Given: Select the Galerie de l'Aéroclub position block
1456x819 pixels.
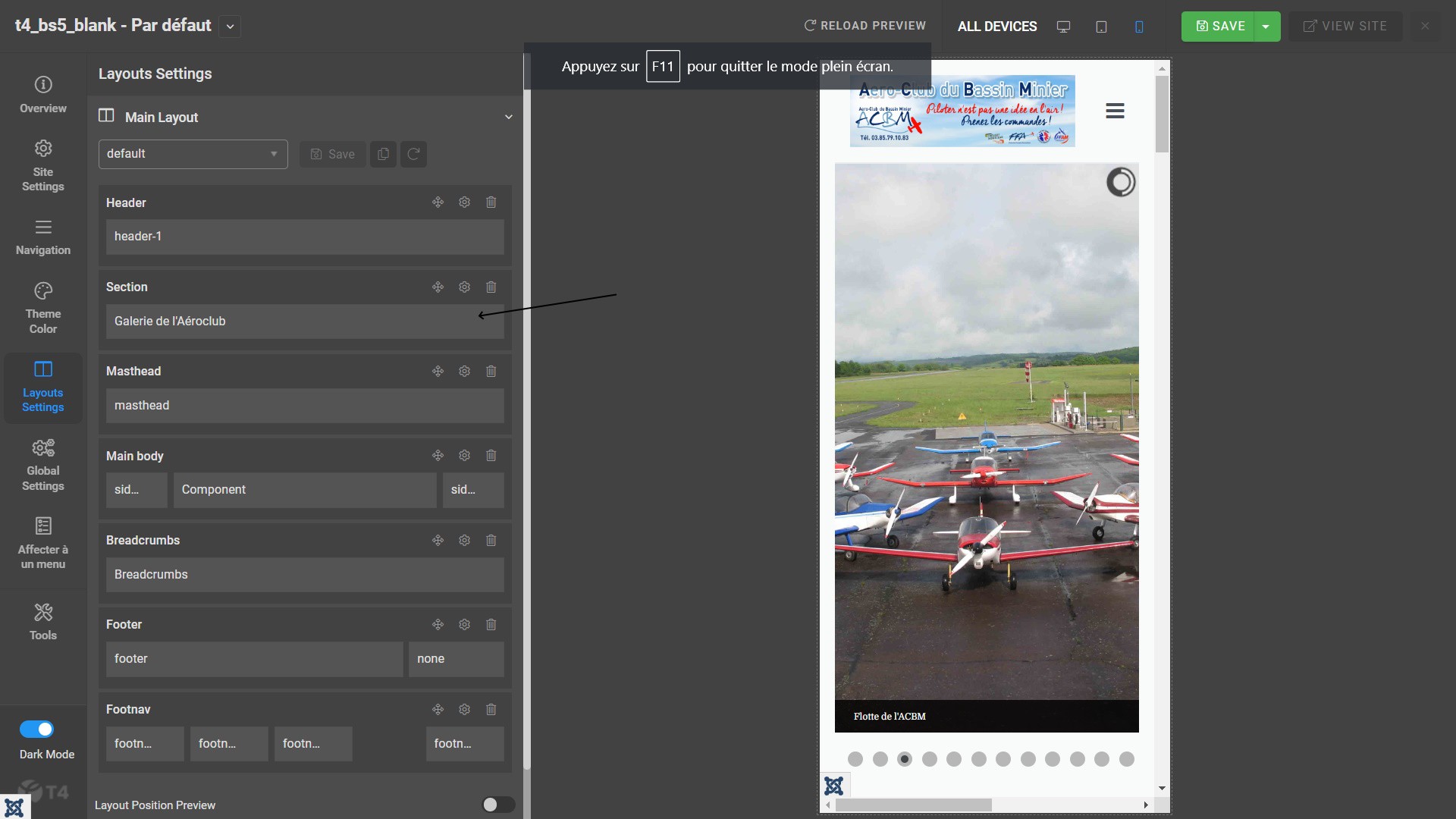Looking at the screenshot, I should click(304, 322).
